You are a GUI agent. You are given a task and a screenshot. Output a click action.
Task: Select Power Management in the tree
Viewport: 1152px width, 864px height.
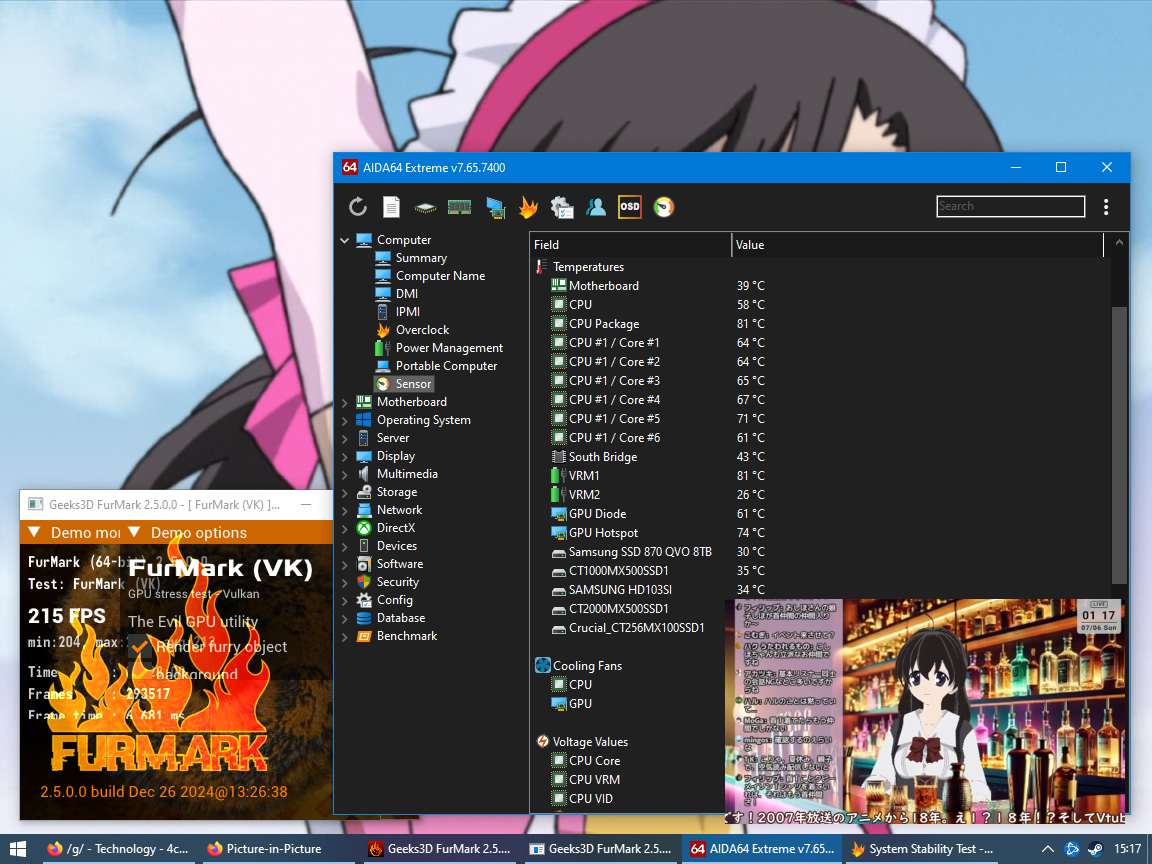point(449,348)
